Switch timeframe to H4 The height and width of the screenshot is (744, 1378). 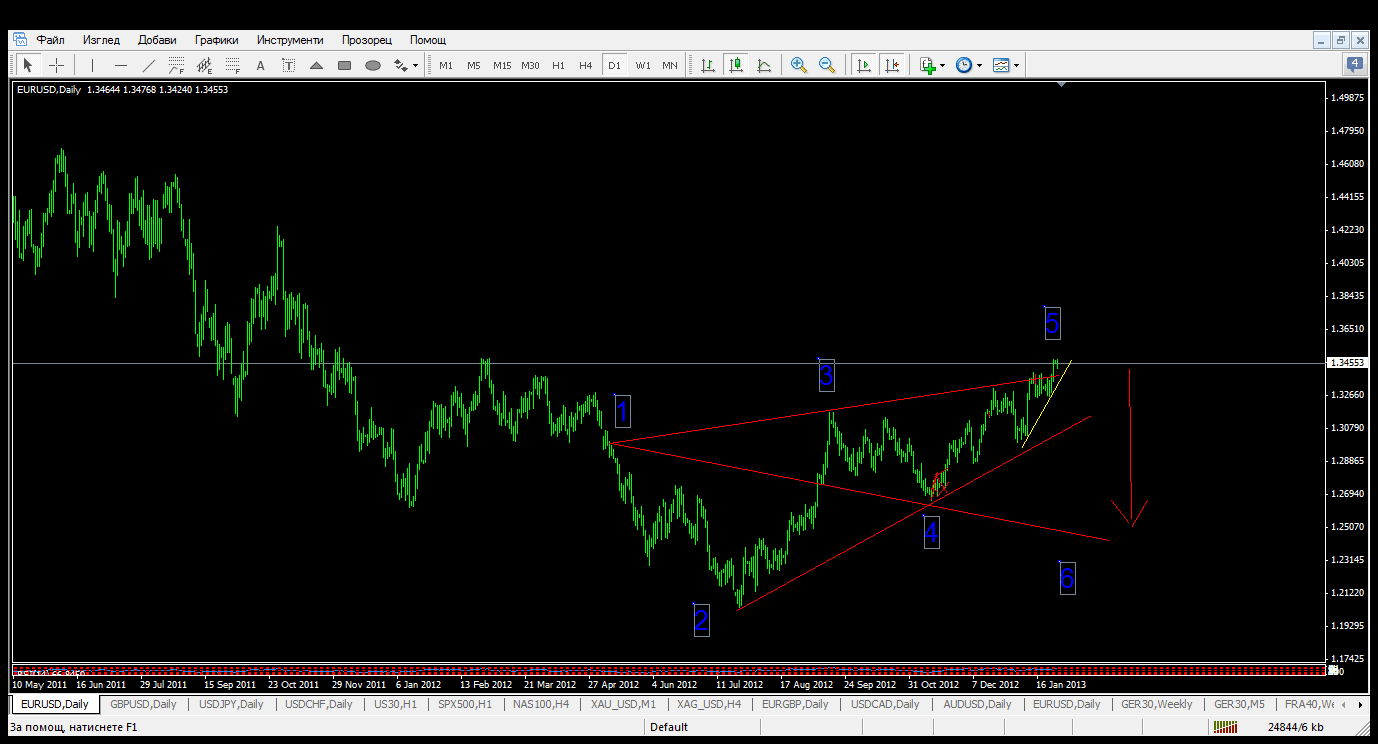pyautogui.click(x=586, y=65)
